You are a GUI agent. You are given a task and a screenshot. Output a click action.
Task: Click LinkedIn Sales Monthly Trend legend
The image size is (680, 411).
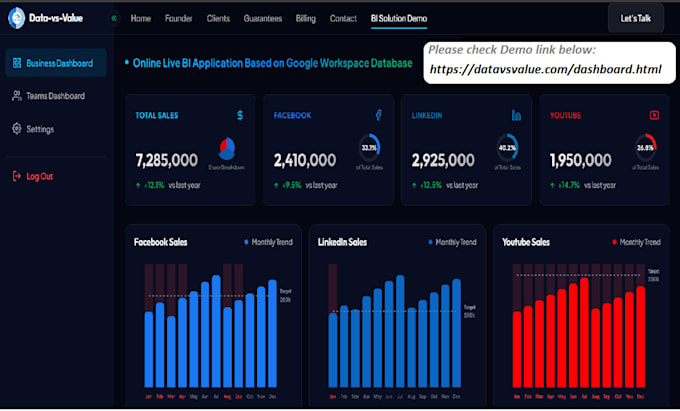click(x=452, y=242)
